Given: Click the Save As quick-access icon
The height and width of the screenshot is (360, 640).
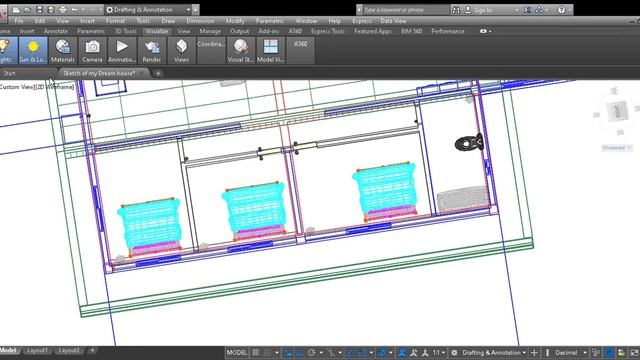Looking at the screenshot, I should (51, 9).
